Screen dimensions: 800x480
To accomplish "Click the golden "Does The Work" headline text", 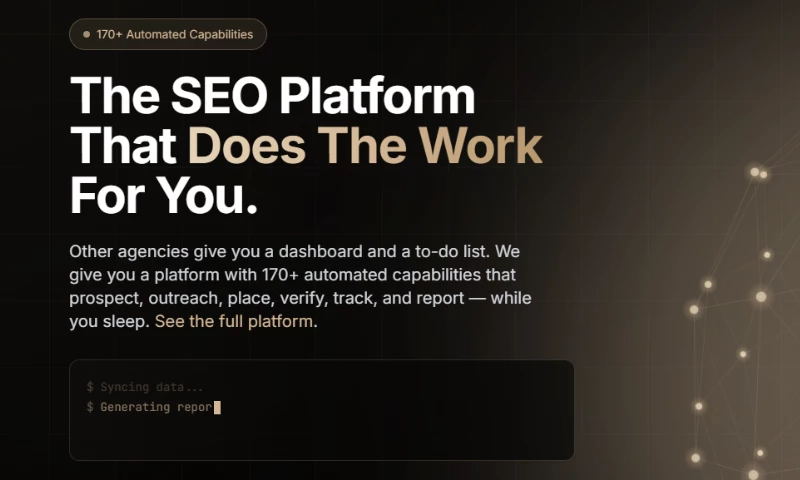I will click(365, 145).
